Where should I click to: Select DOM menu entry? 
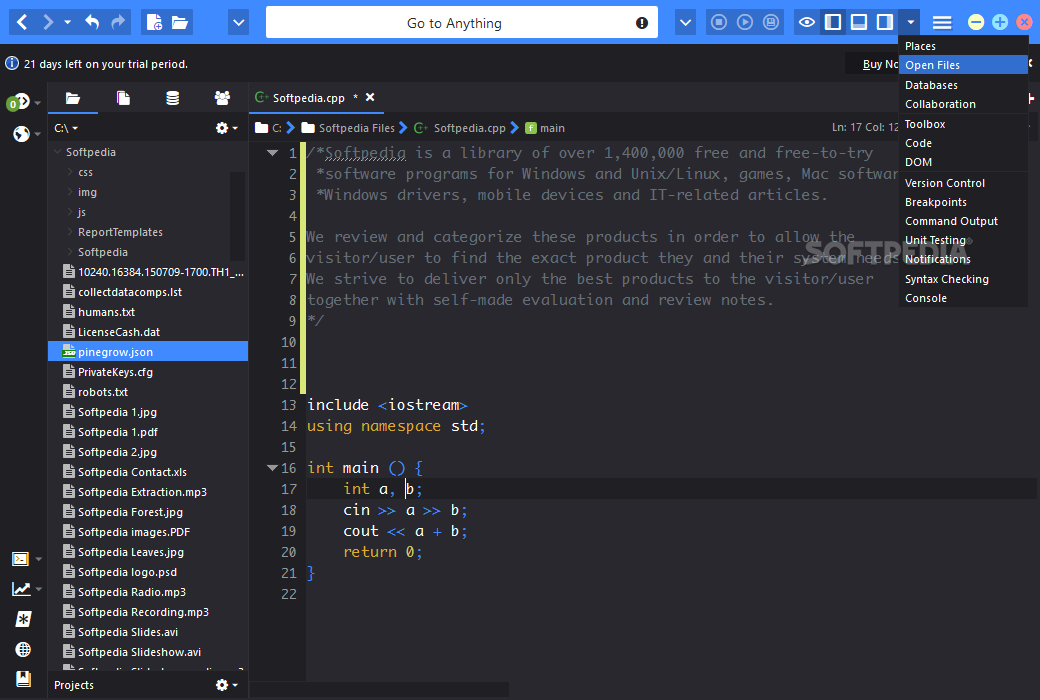[963, 162]
